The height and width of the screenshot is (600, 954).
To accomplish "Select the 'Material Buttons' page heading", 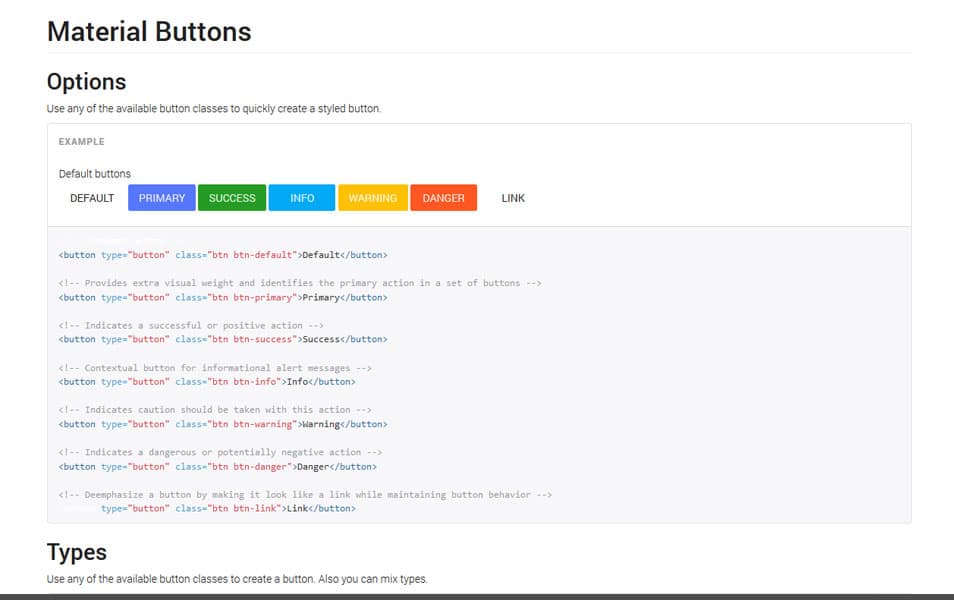I will tap(148, 31).
